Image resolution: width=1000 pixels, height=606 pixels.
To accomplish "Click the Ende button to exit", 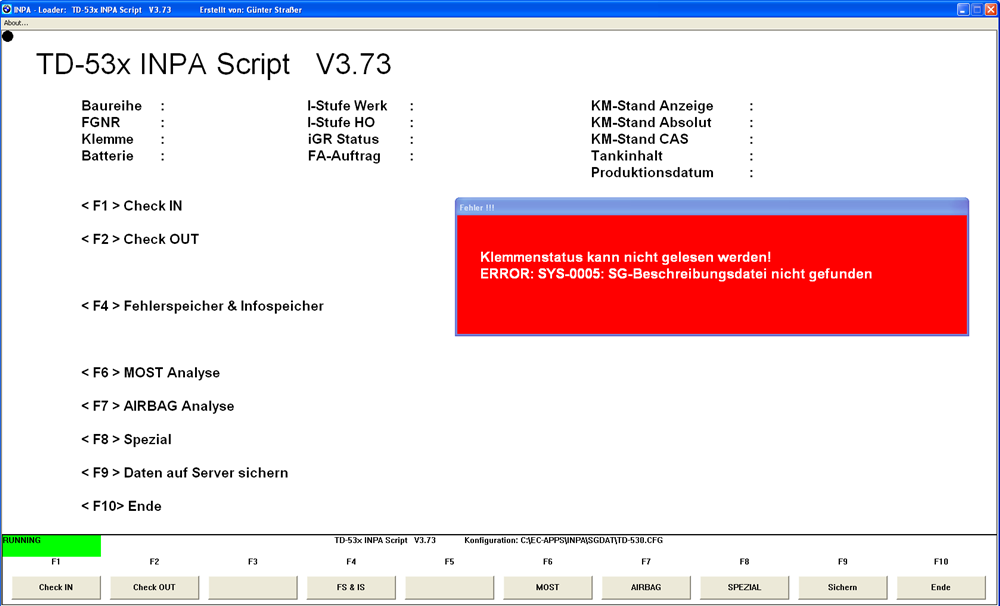I will click(940, 587).
